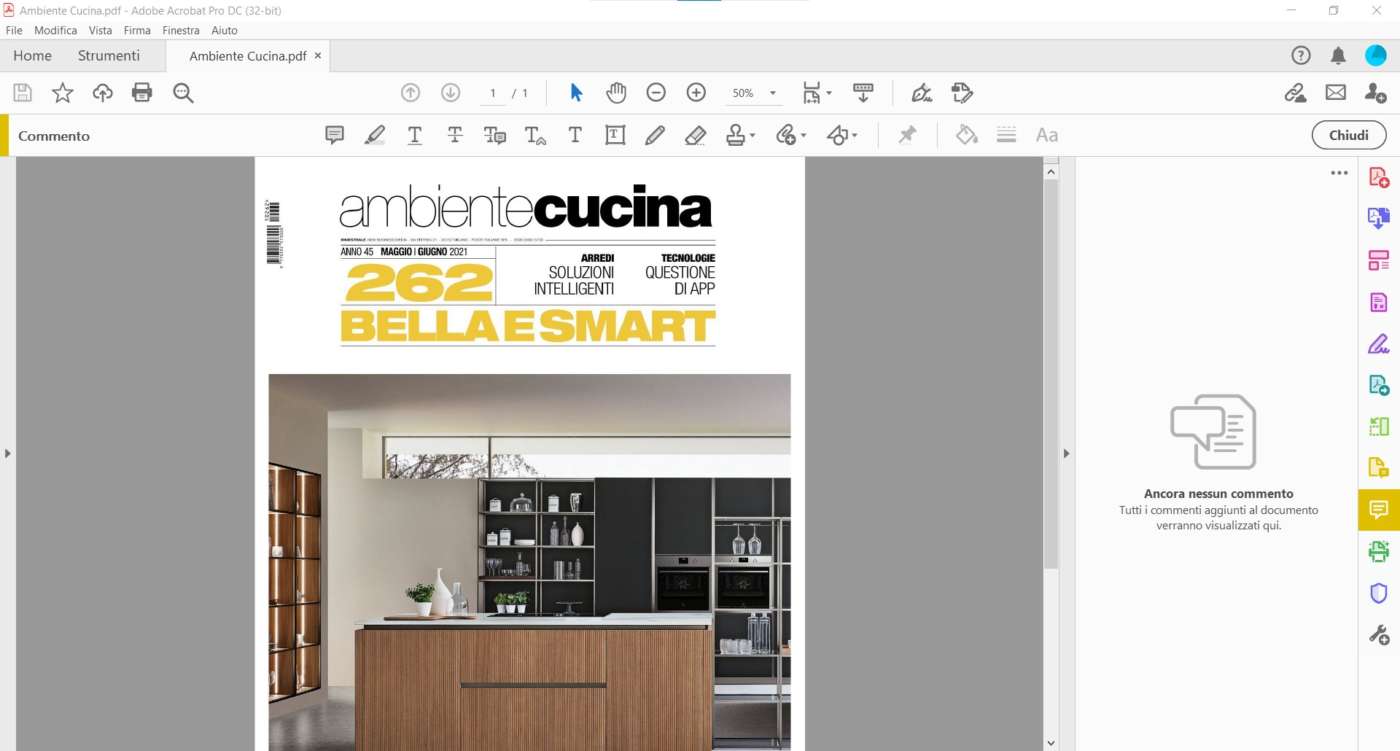Open the Finestra menu

pyautogui.click(x=181, y=30)
